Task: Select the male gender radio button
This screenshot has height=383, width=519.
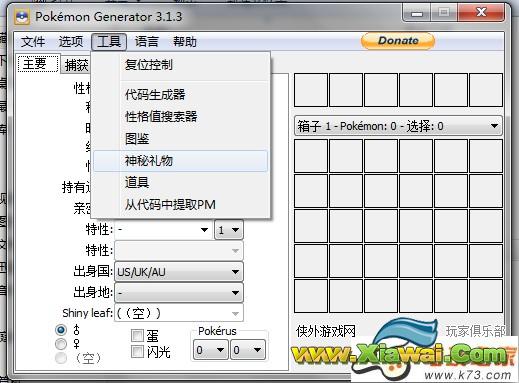Action: coord(61,330)
